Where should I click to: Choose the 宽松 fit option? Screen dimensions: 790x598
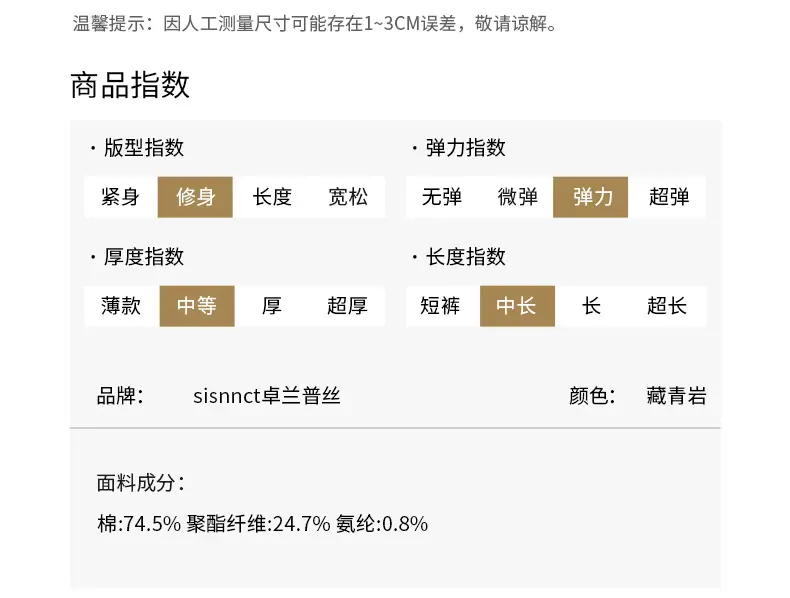pyautogui.click(x=348, y=197)
